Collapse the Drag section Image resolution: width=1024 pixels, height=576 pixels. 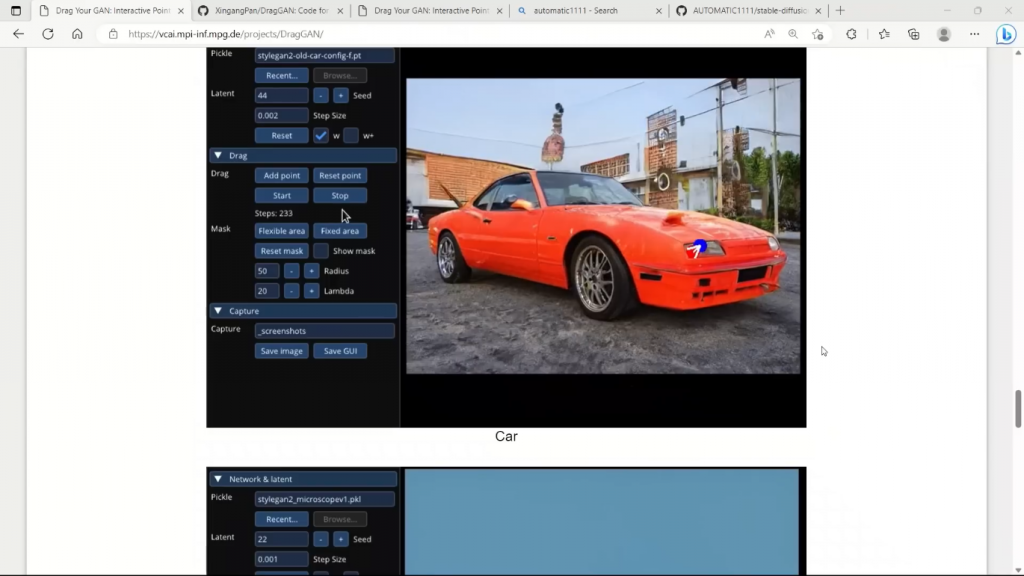[x=218, y=156]
